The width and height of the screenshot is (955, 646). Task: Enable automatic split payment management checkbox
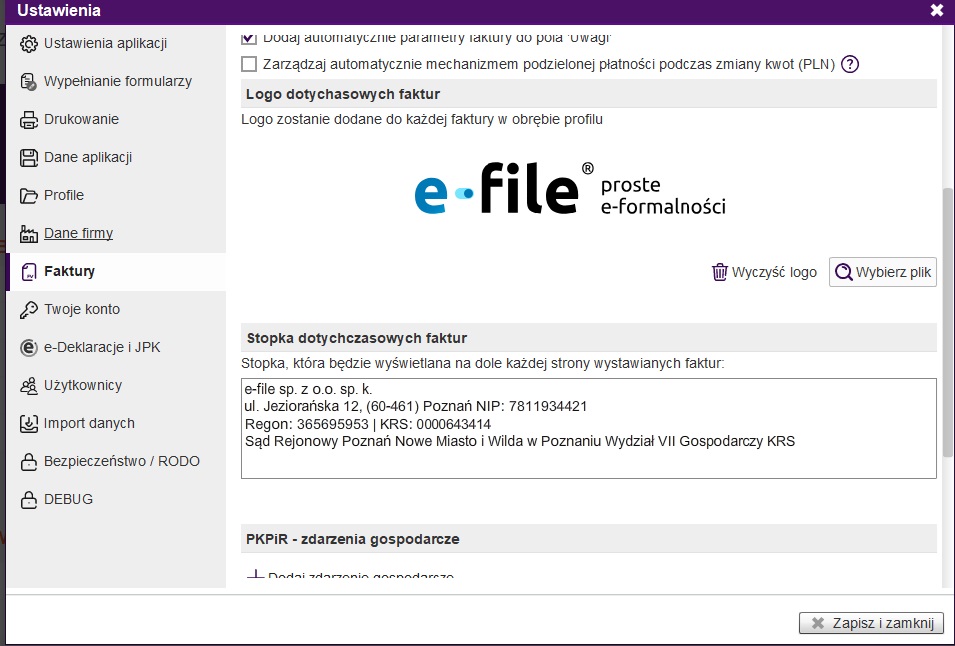pos(249,64)
